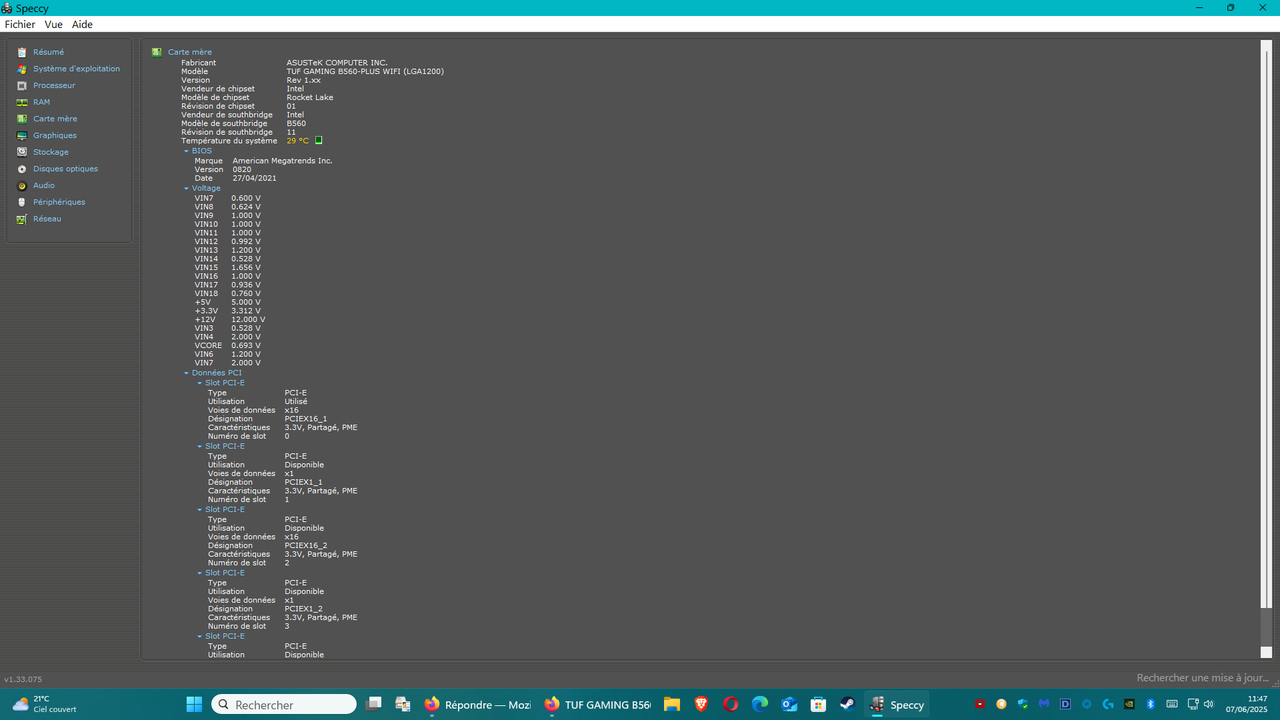Click the Utilisé usage value
This screenshot has width=1280, height=720.
pyautogui.click(x=296, y=402)
